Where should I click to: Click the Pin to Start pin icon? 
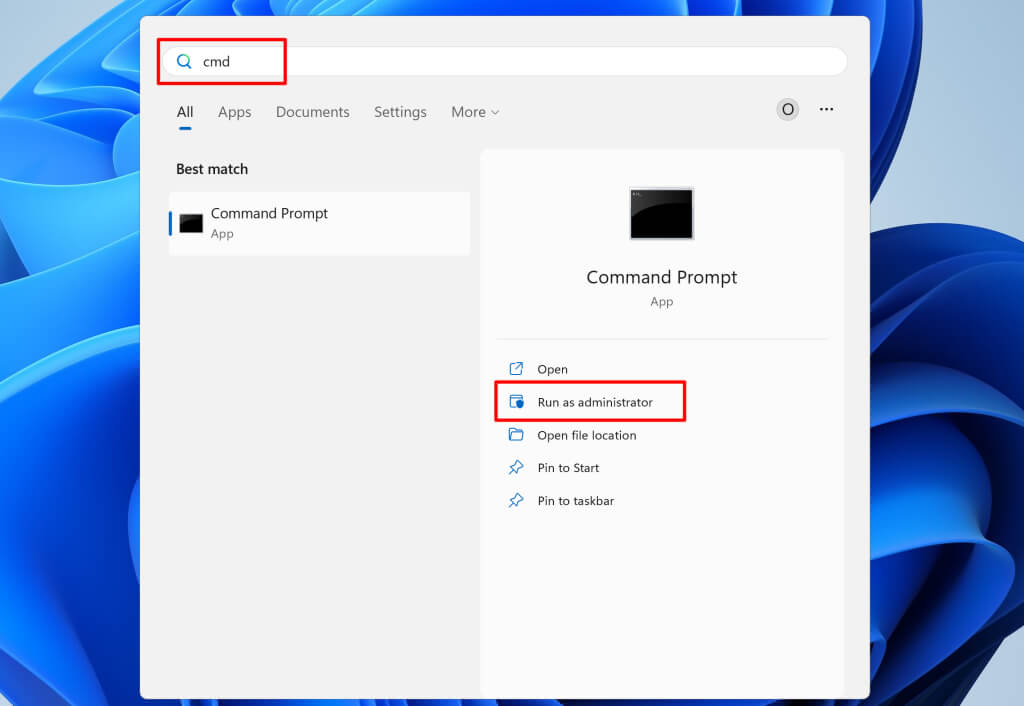pos(516,468)
